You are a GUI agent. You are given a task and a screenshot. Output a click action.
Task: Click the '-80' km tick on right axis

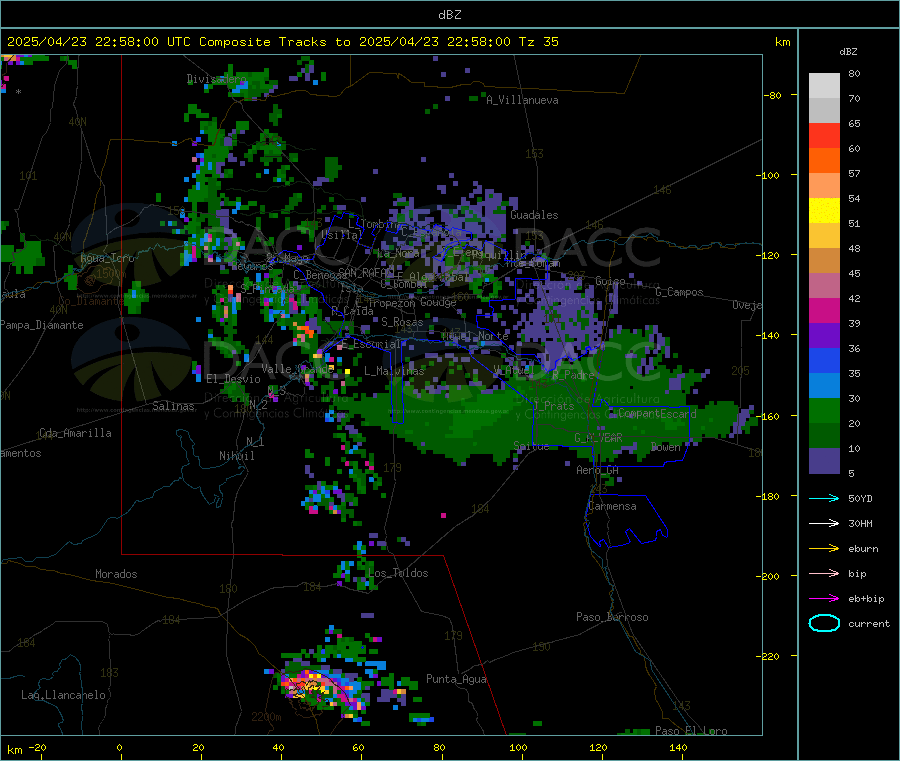pyautogui.click(x=772, y=95)
